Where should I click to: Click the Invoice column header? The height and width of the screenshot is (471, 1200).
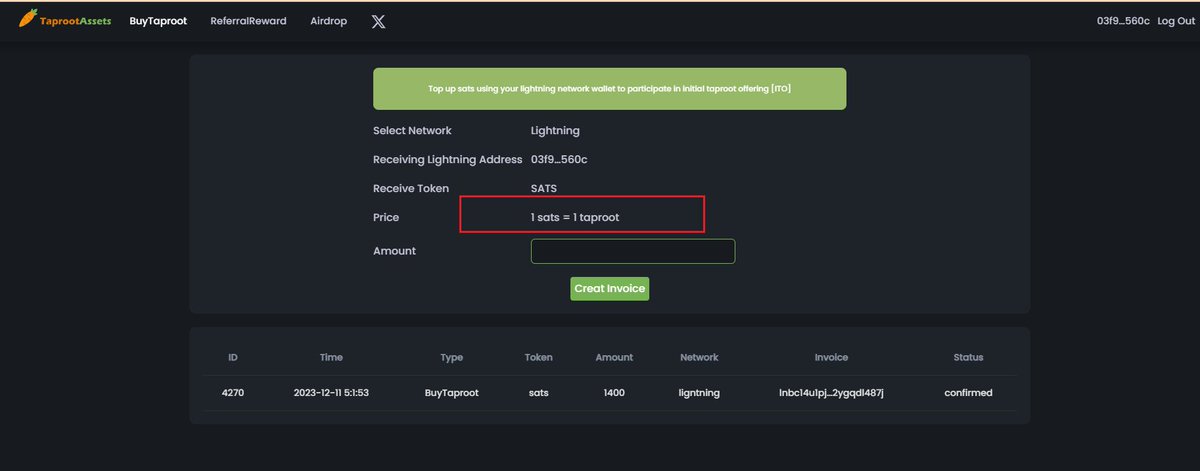[x=831, y=357]
